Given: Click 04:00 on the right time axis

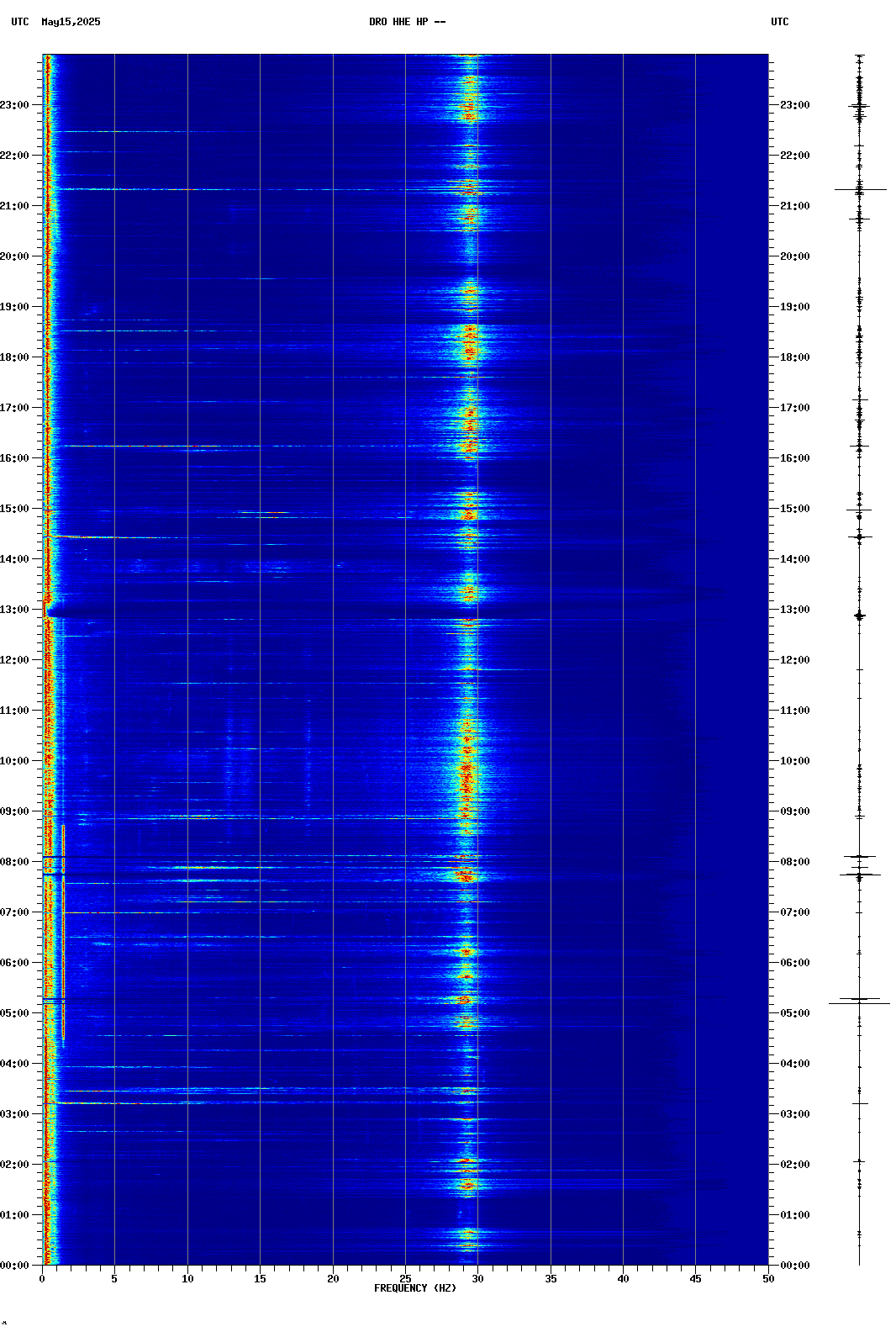Looking at the screenshot, I should (795, 1064).
